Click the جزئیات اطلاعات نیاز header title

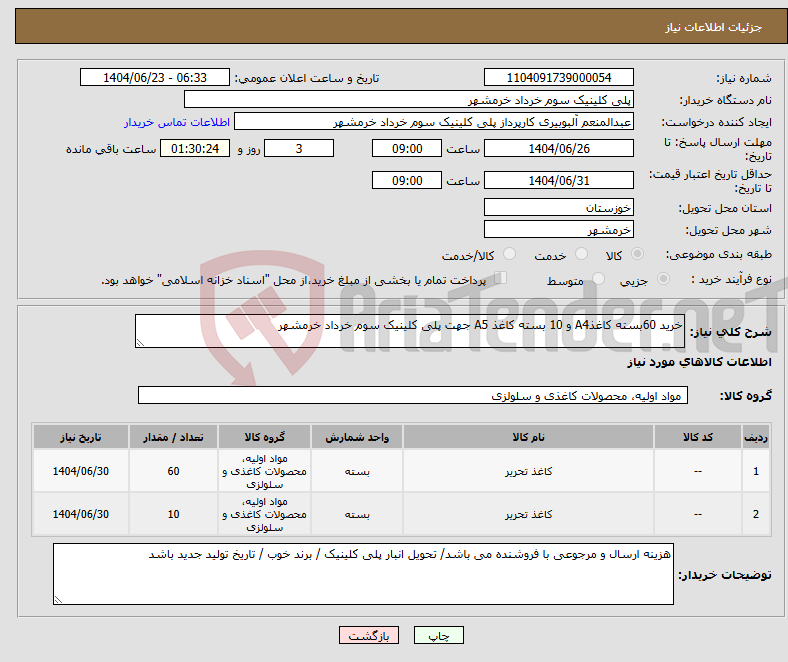(x=714, y=27)
